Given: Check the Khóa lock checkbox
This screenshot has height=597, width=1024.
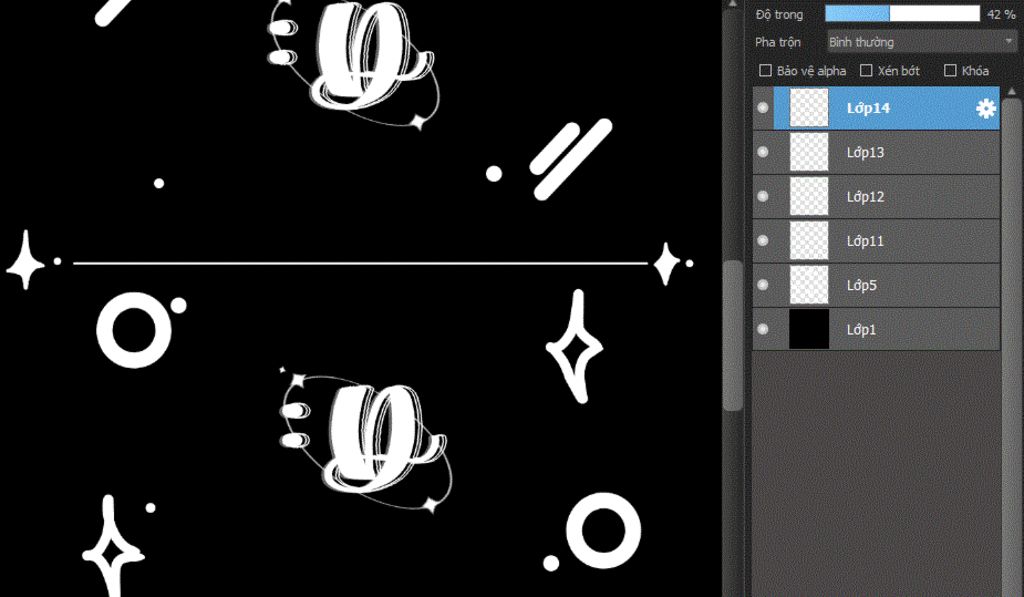Looking at the screenshot, I should point(950,71).
